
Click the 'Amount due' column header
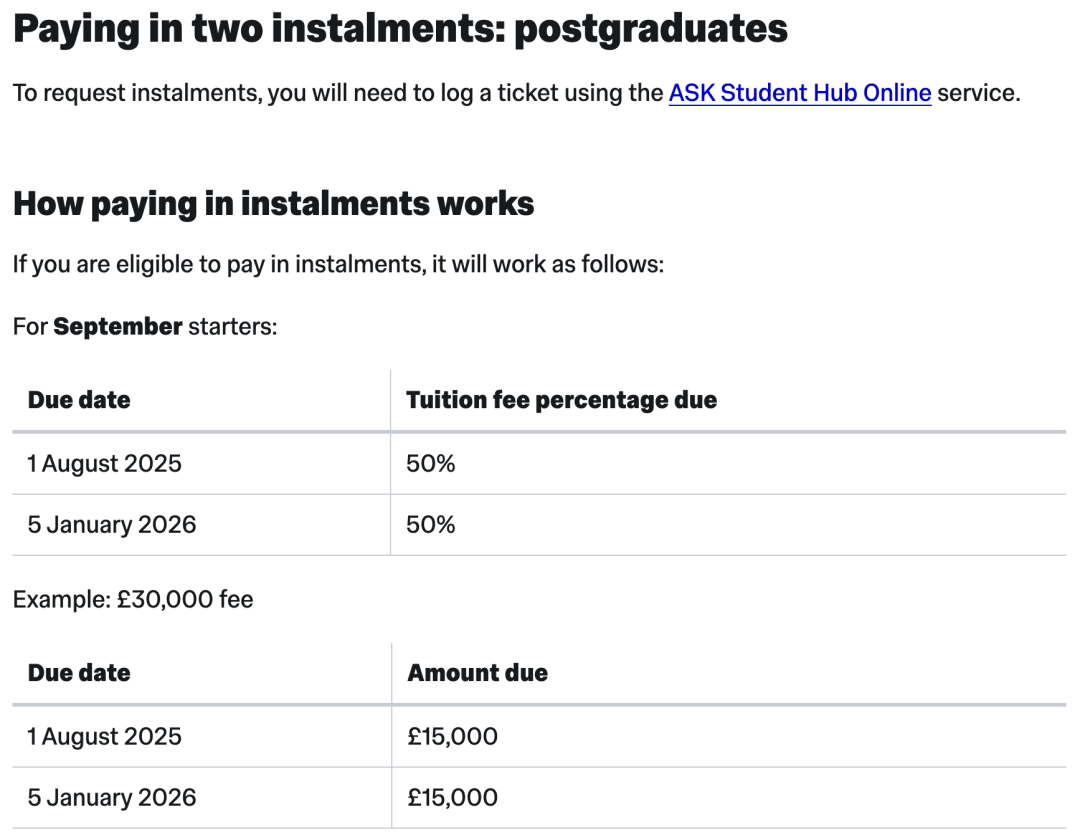click(477, 673)
